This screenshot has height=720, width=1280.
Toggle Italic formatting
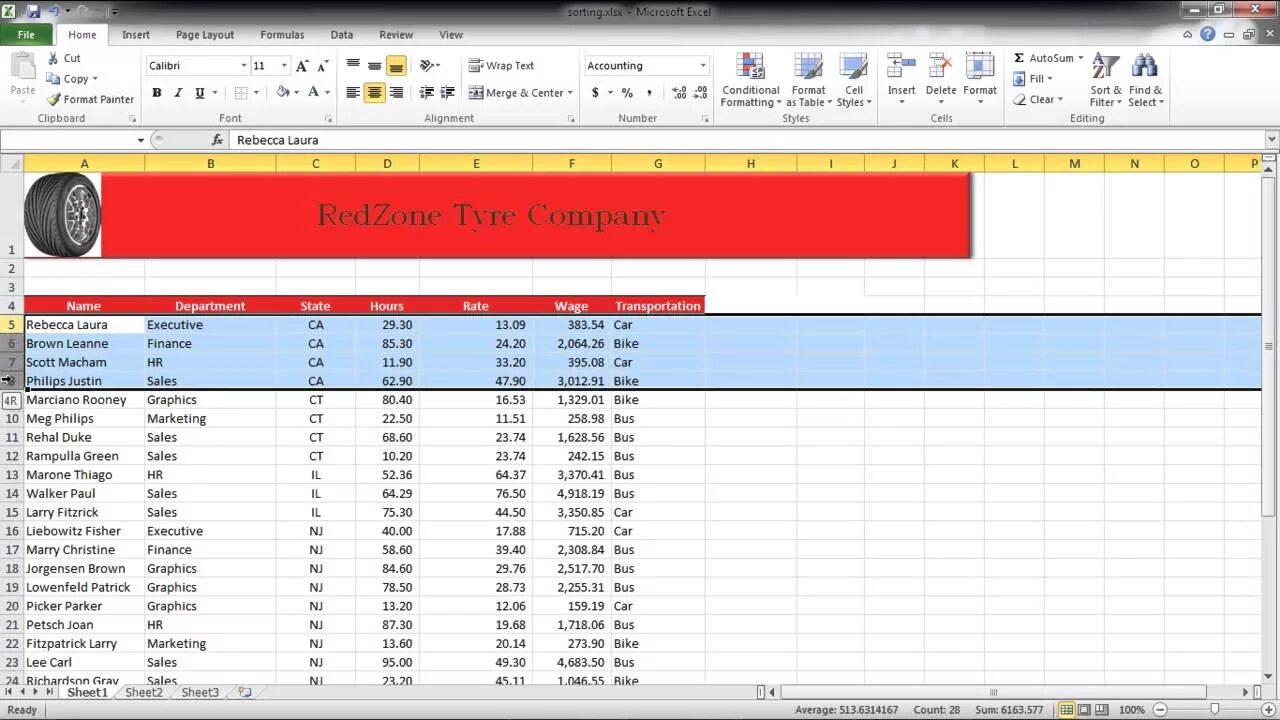tap(178, 93)
